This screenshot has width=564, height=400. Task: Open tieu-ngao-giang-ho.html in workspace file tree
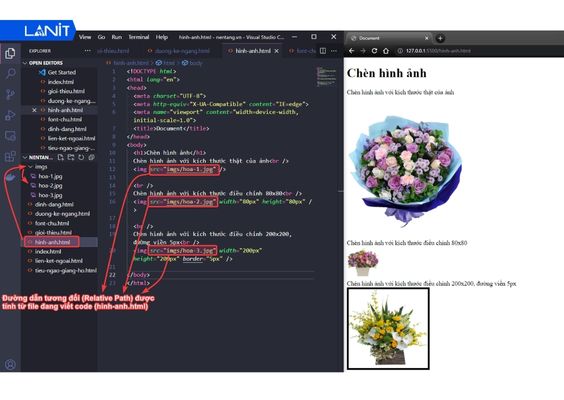pyautogui.click(x=65, y=271)
